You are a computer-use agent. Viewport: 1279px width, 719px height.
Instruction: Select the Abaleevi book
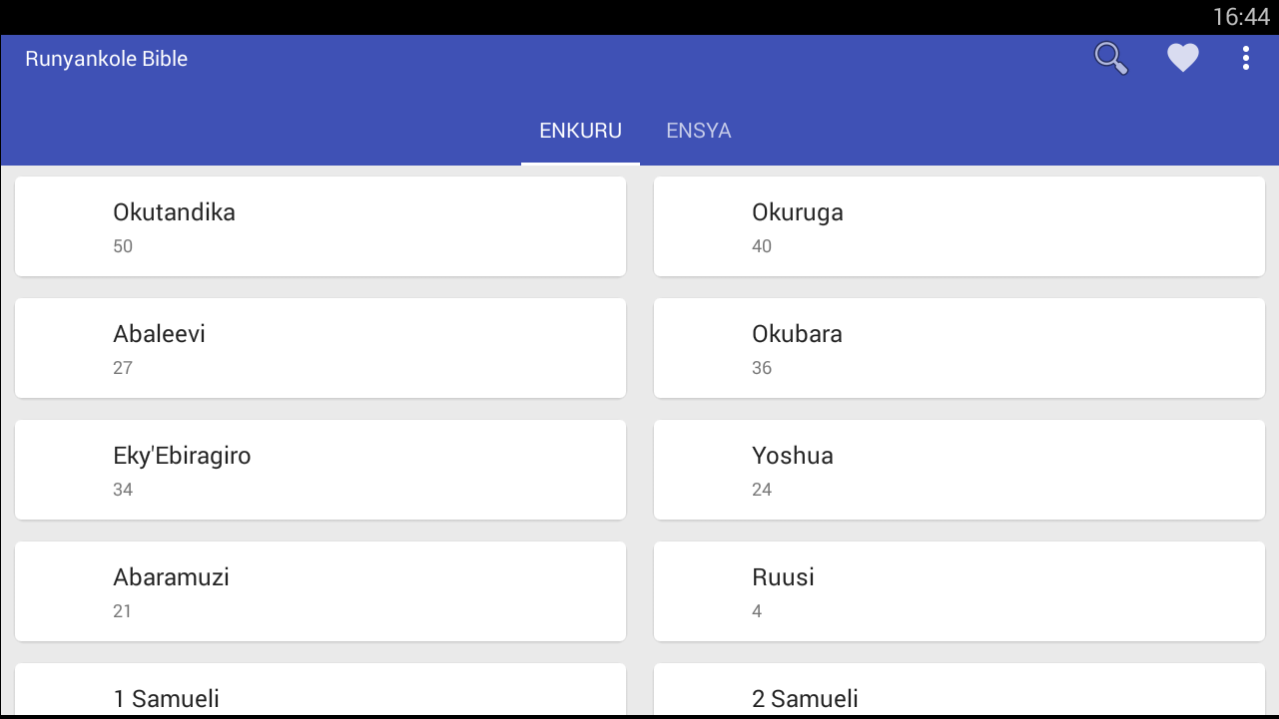click(320, 348)
